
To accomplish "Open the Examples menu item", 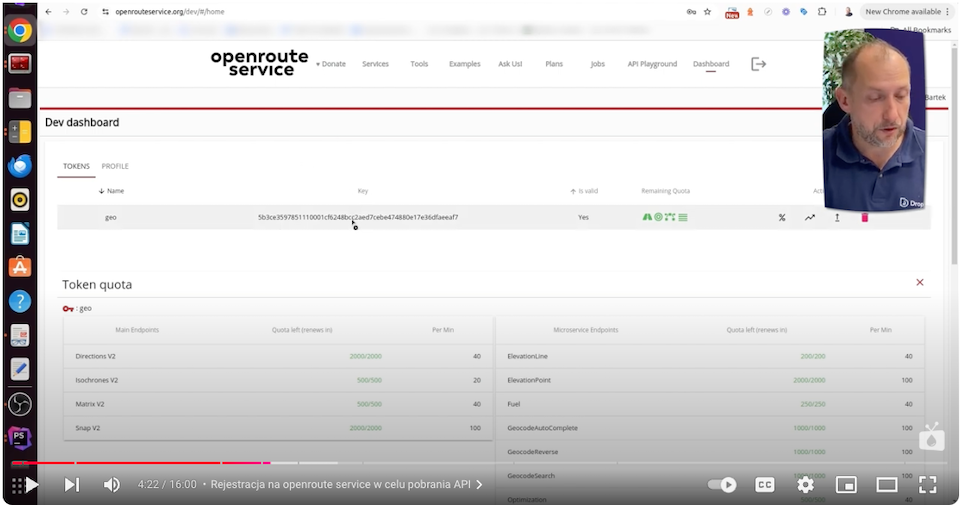I will [x=465, y=64].
